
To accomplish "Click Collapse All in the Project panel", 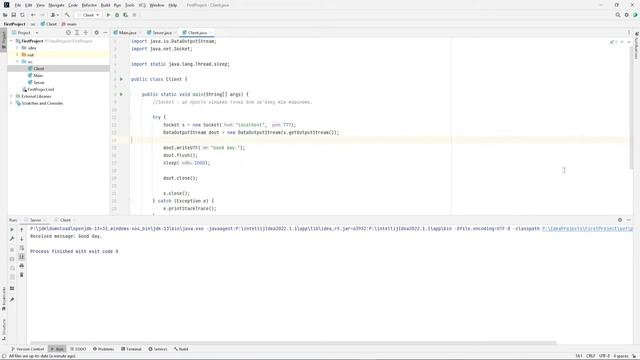I will (x=86, y=33).
